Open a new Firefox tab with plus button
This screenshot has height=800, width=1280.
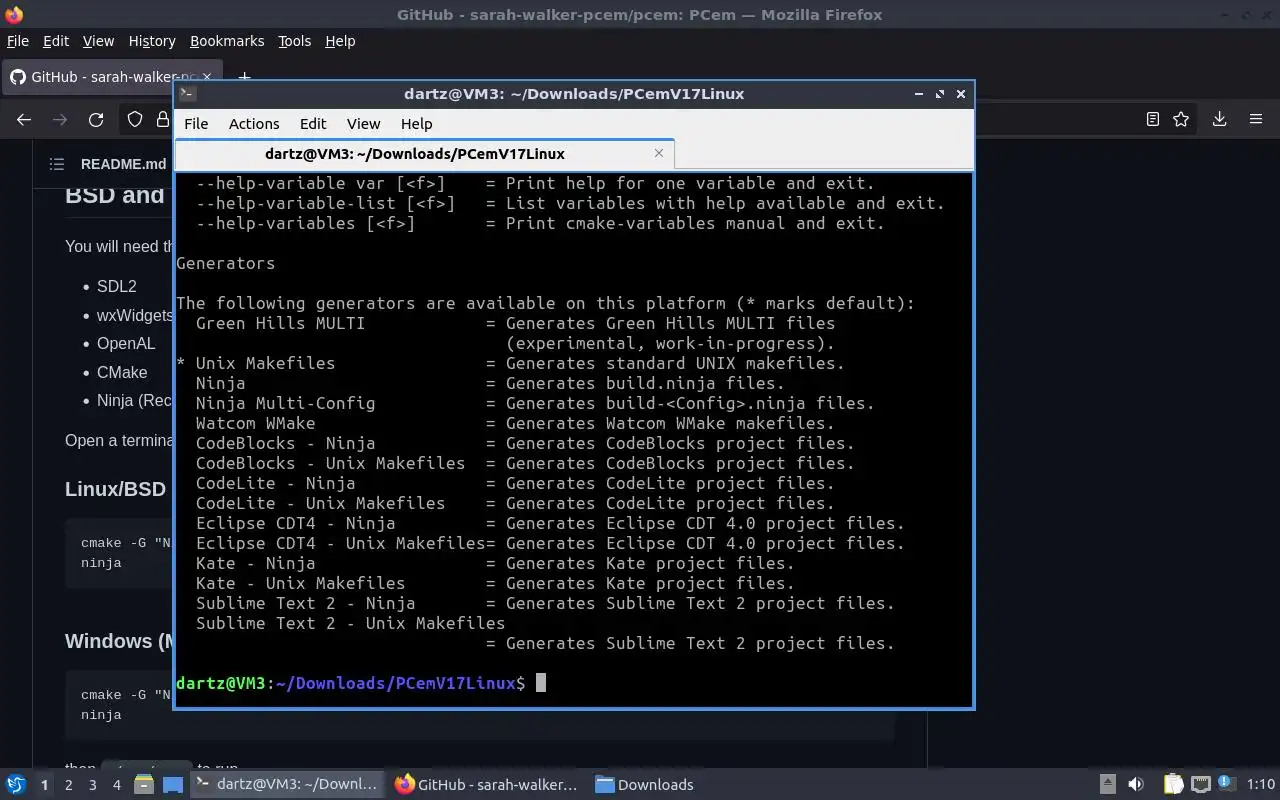[x=244, y=77]
